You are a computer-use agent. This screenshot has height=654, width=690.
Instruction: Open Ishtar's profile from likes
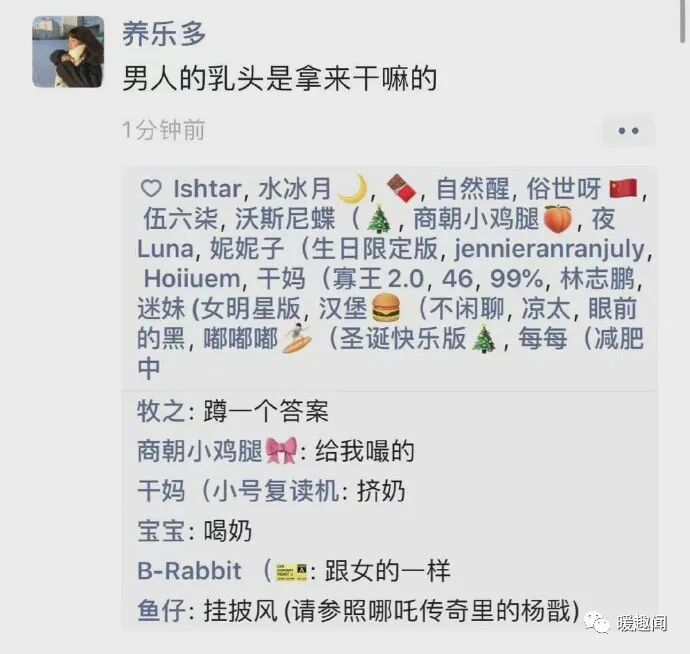[207, 189]
